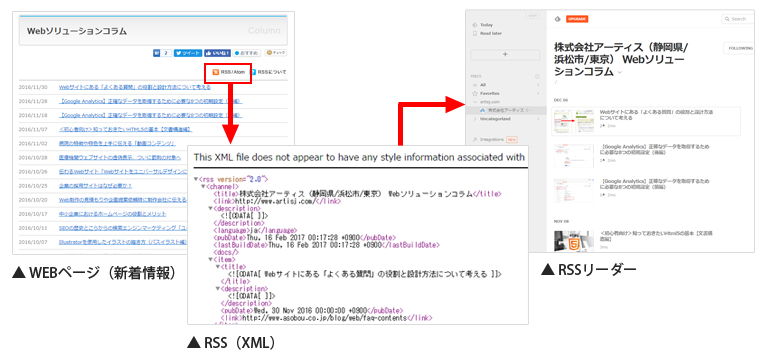Select the 株式会社アーティス feed in sidebar

click(x=505, y=110)
